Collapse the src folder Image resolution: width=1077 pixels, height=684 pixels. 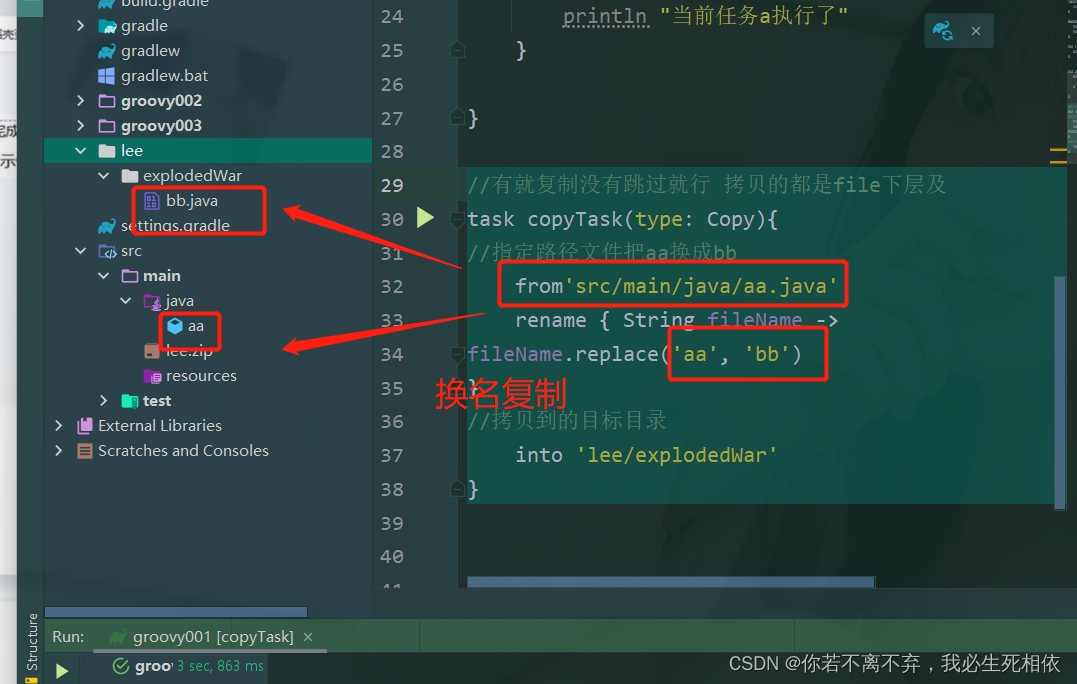pyautogui.click(x=80, y=251)
